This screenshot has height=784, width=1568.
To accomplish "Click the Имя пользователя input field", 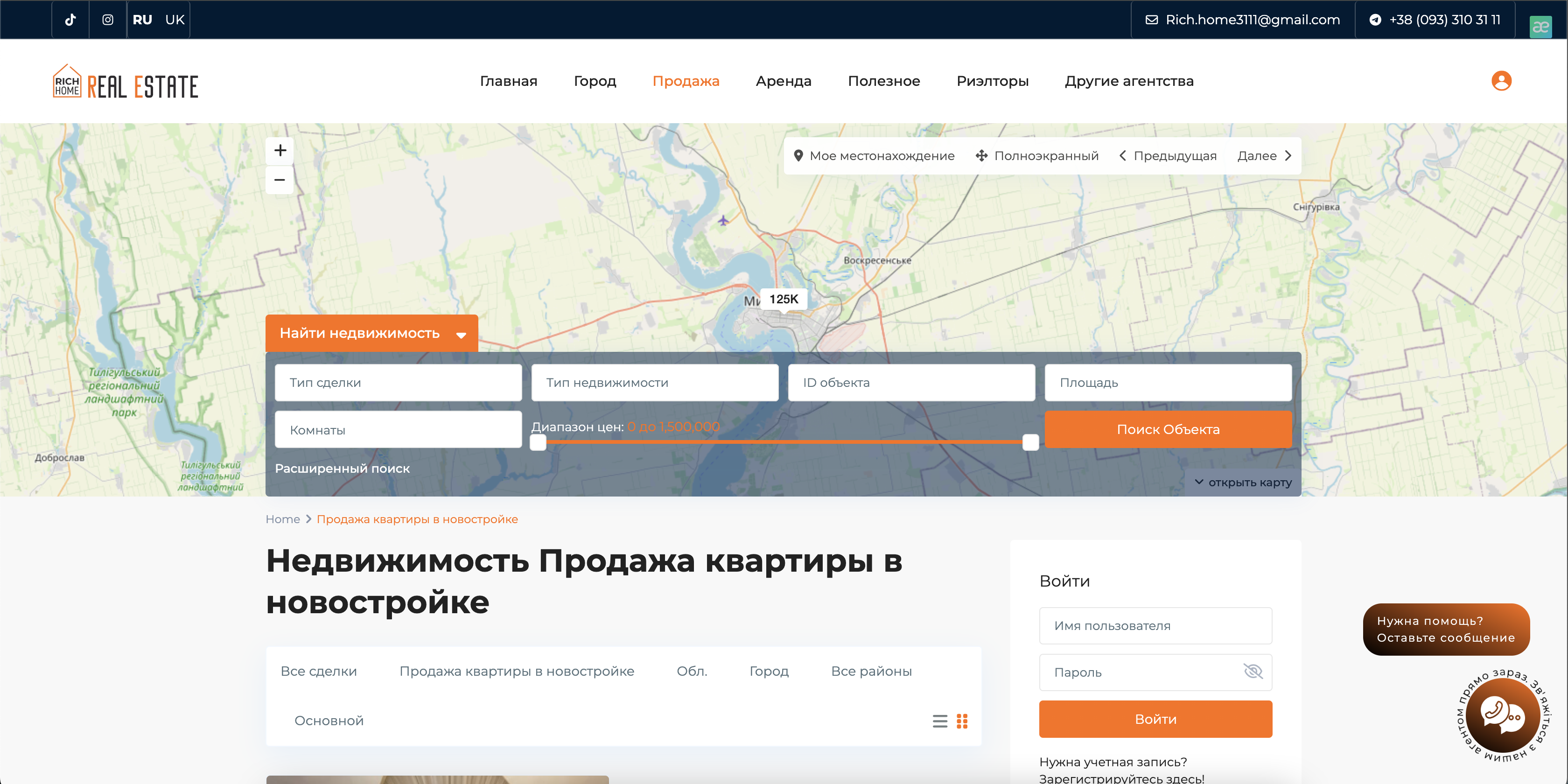I will coord(1155,626).
